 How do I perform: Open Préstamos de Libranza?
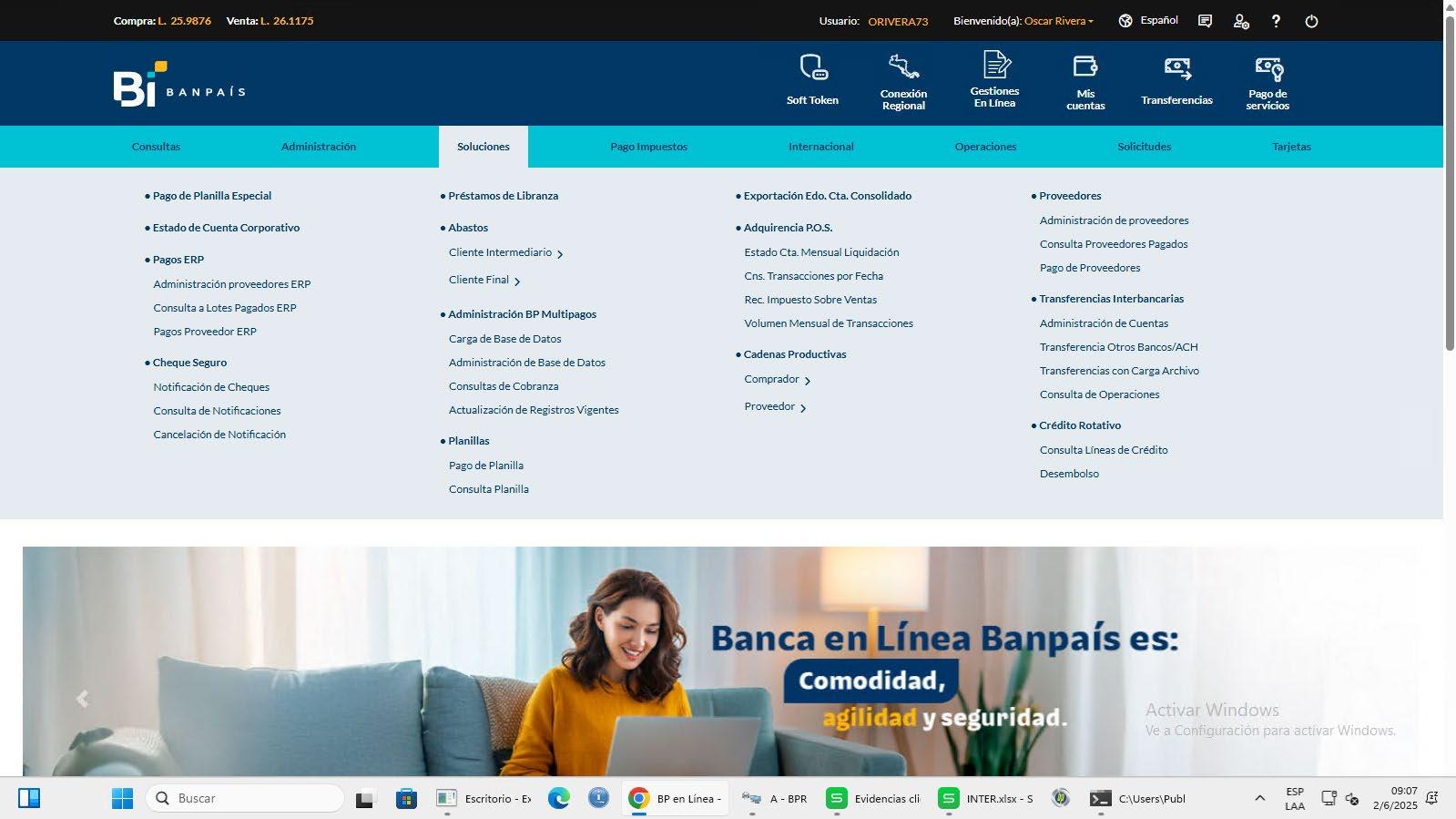click(504, 196)
